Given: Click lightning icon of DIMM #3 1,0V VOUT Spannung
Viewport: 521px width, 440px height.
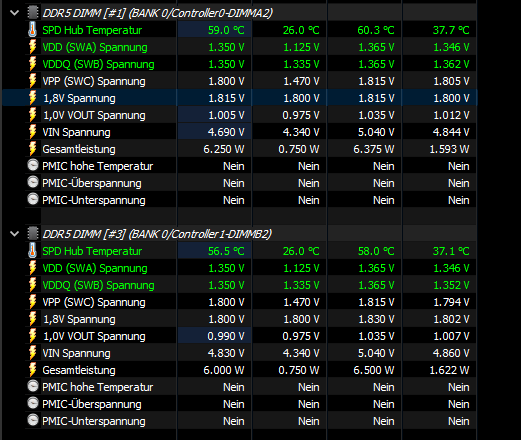Looking at the screenshot, I should tap(33, 336).
